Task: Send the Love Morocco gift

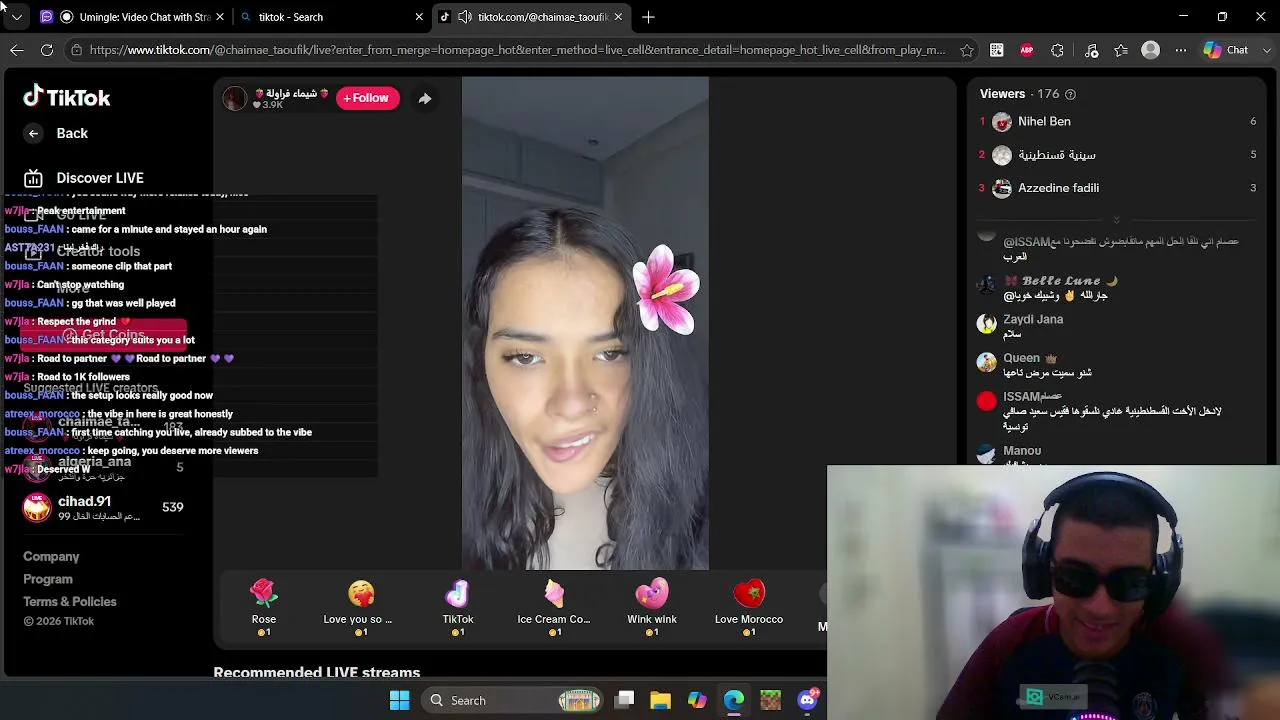Action: [749, 607]
